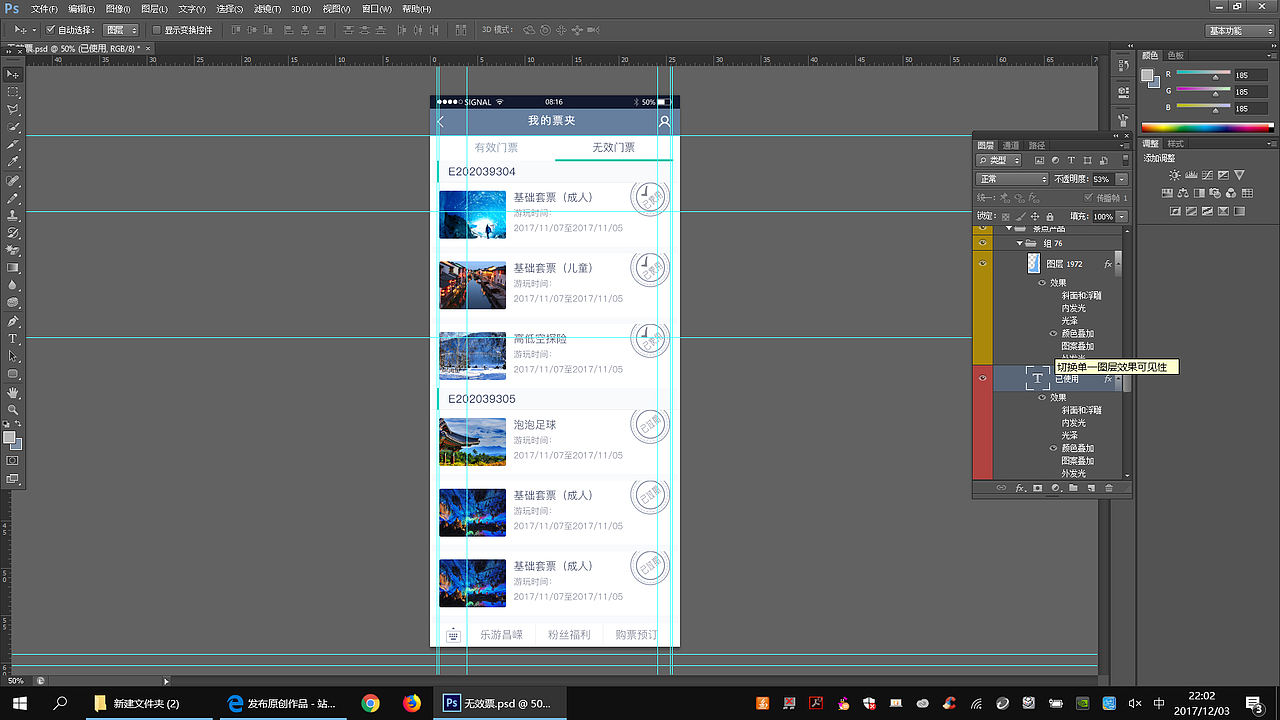1280x720 pixels.
Task: Click the foreground color swatch in Color panel
Action: (x=1148, y=74)
